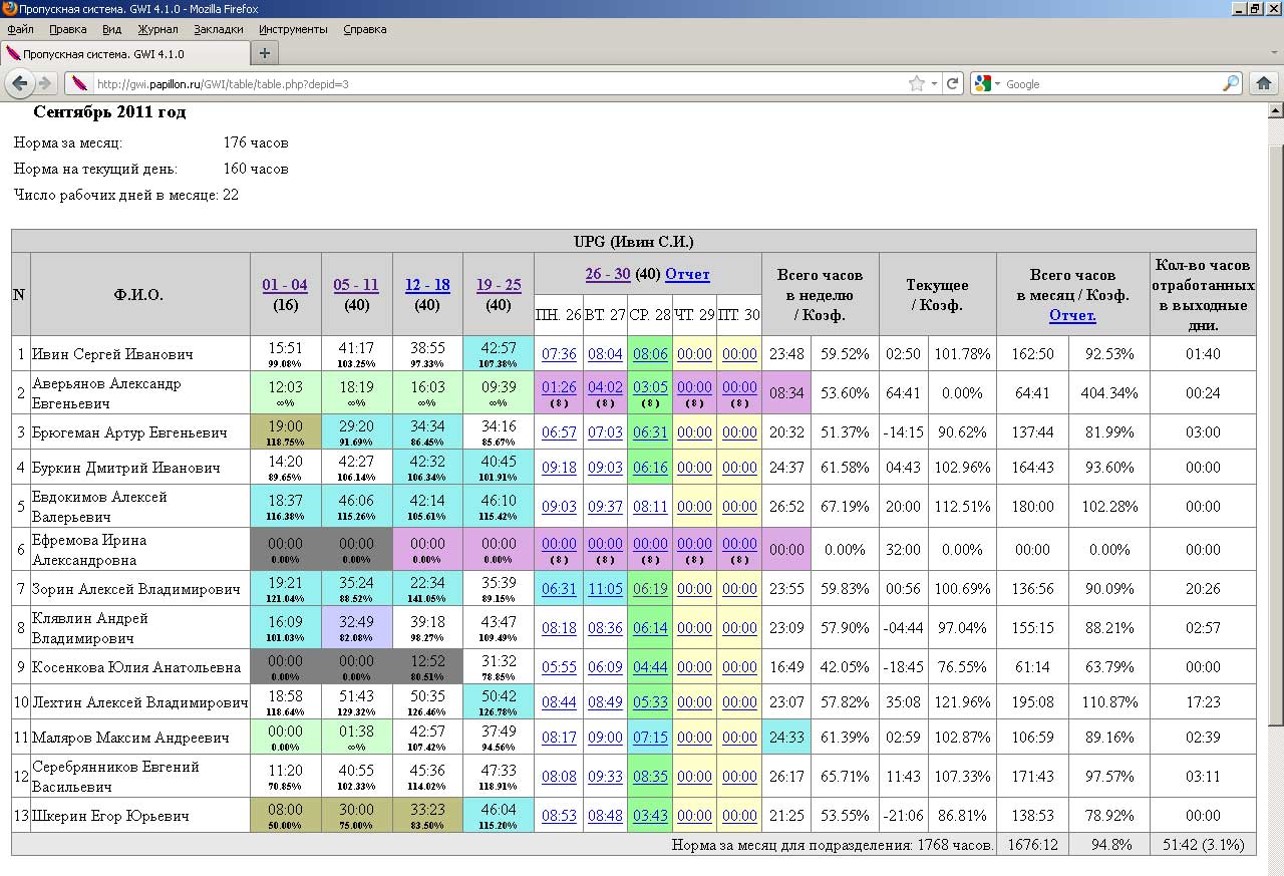Open Ивин's Monday time 07:36
Image resolution: width=1284 pixels, height=876 pixels.
[x=558, y=354]
